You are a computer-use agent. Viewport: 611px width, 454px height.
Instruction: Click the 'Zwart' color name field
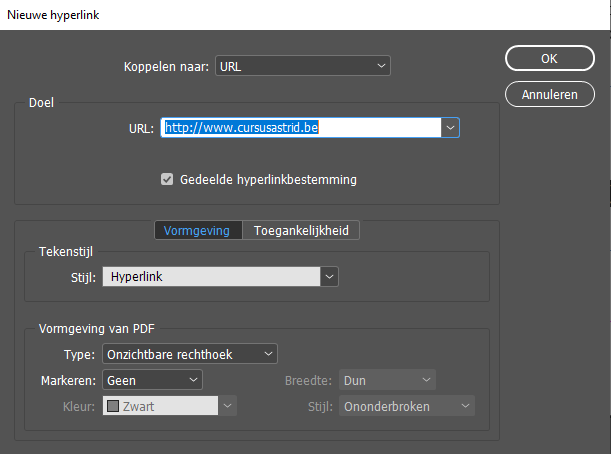click(165, 406)
